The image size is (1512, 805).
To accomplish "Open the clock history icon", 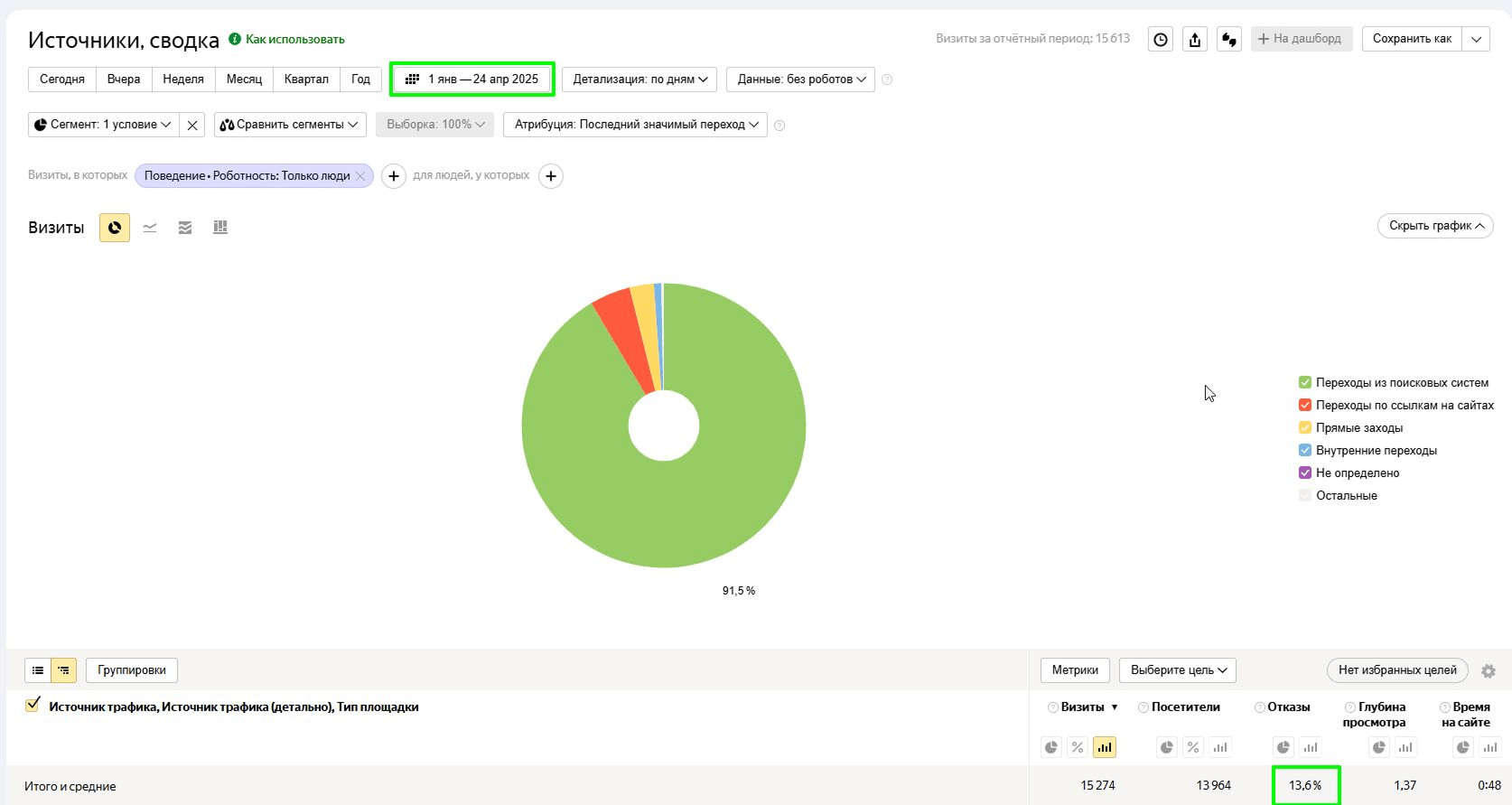I will [x=1161, y=39].
